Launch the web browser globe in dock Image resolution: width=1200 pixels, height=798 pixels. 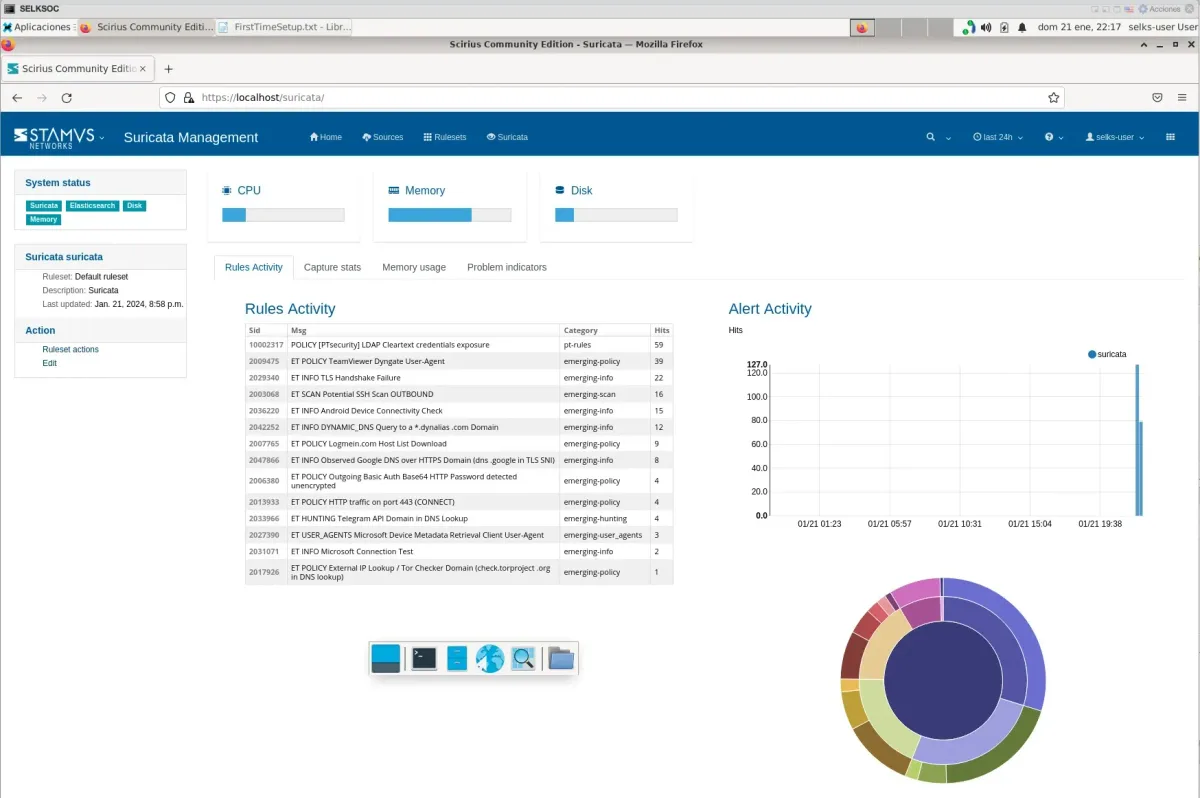click(x=489, y=658)
